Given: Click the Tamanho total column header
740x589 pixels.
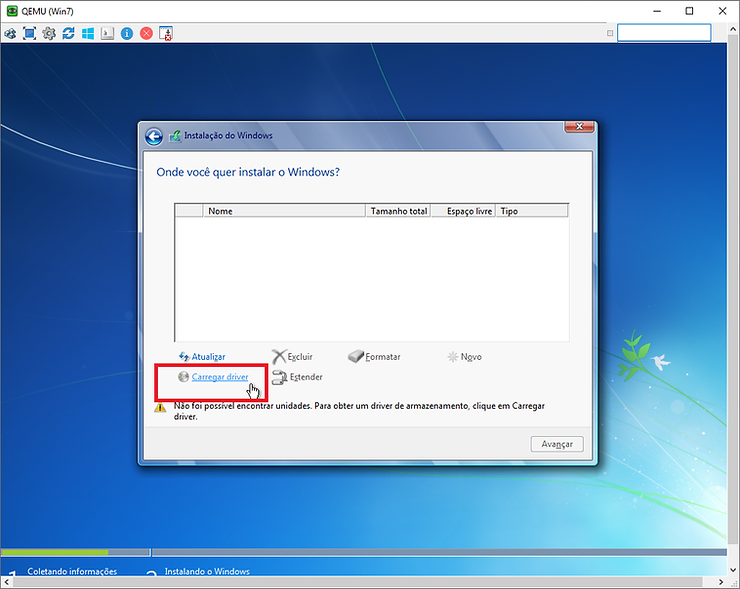Looking at the screenshot, I should pos(398,211).
